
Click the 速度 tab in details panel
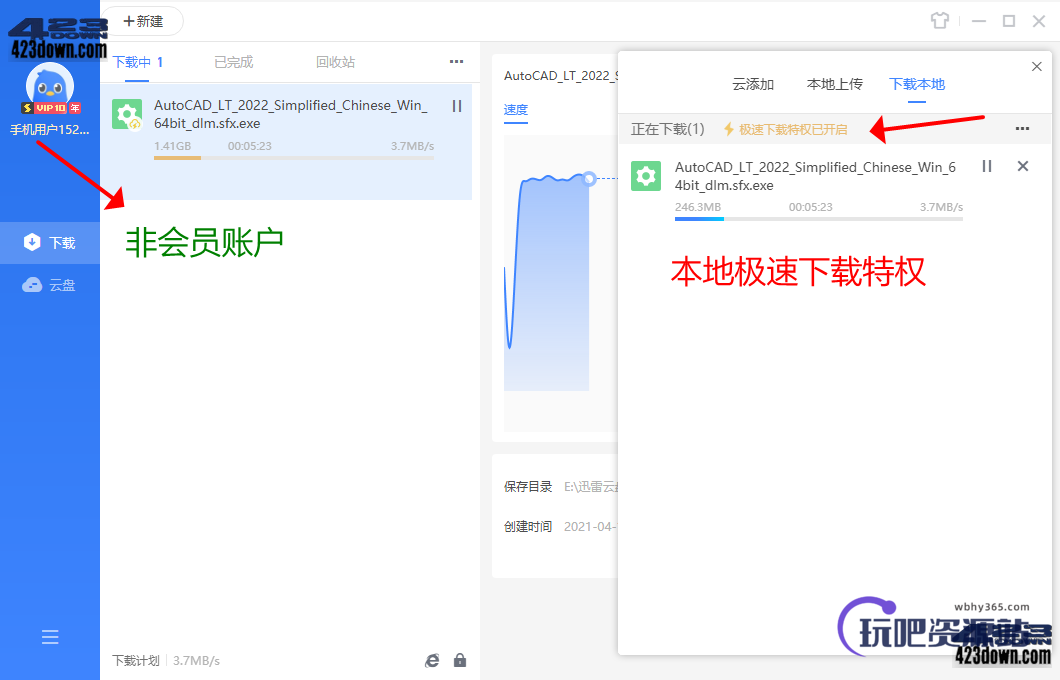(x=516, y=110)
